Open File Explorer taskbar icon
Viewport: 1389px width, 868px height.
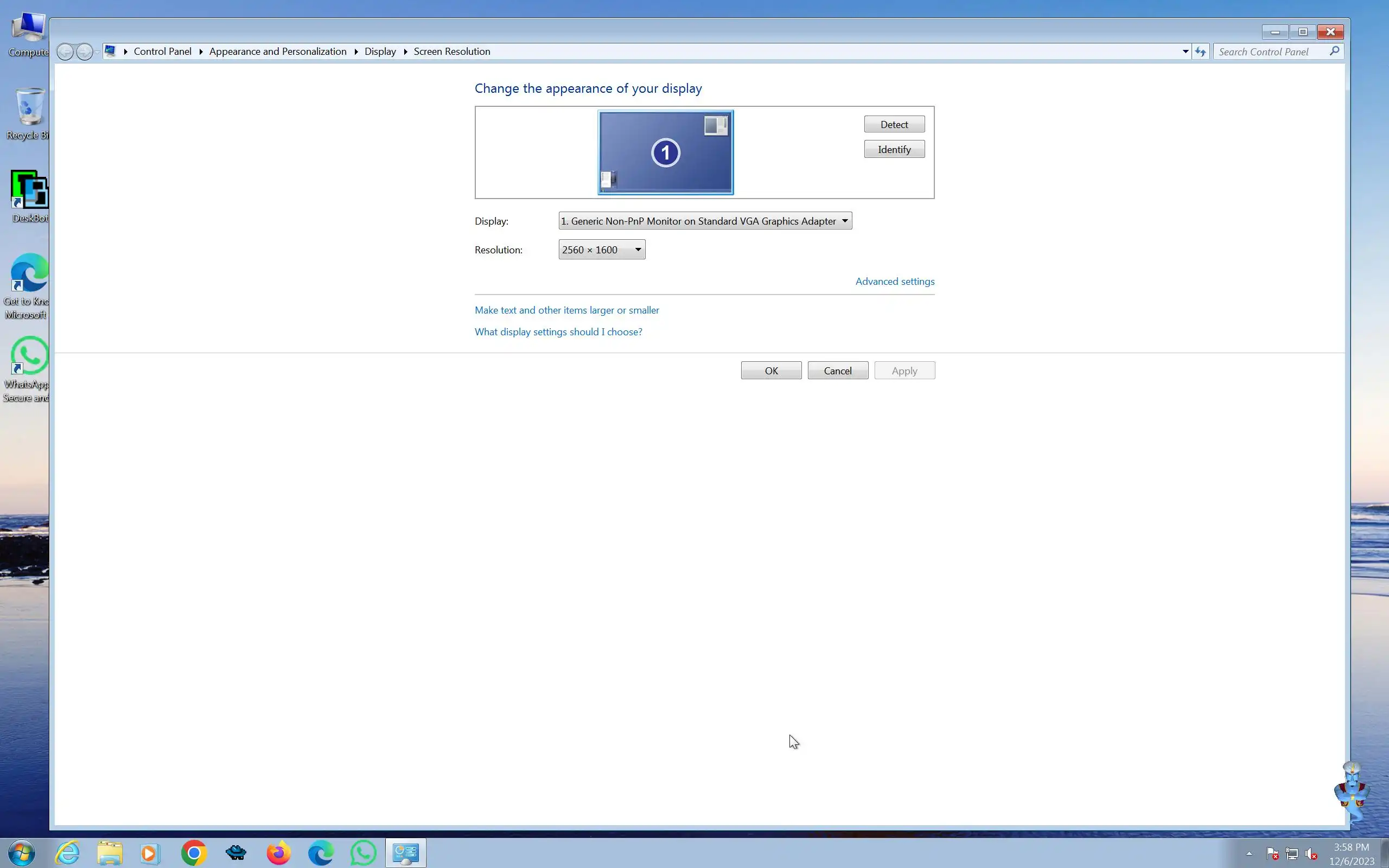point(109,853)
